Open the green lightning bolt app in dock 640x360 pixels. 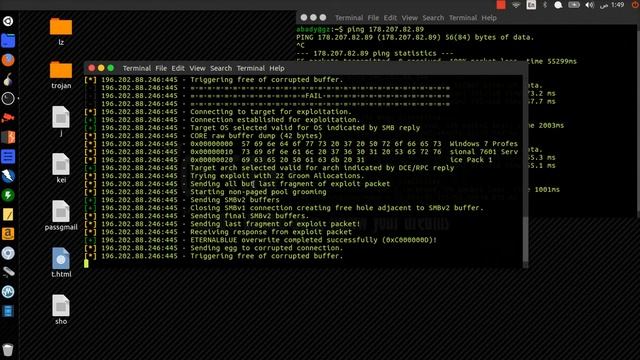[x=8, y=195]
